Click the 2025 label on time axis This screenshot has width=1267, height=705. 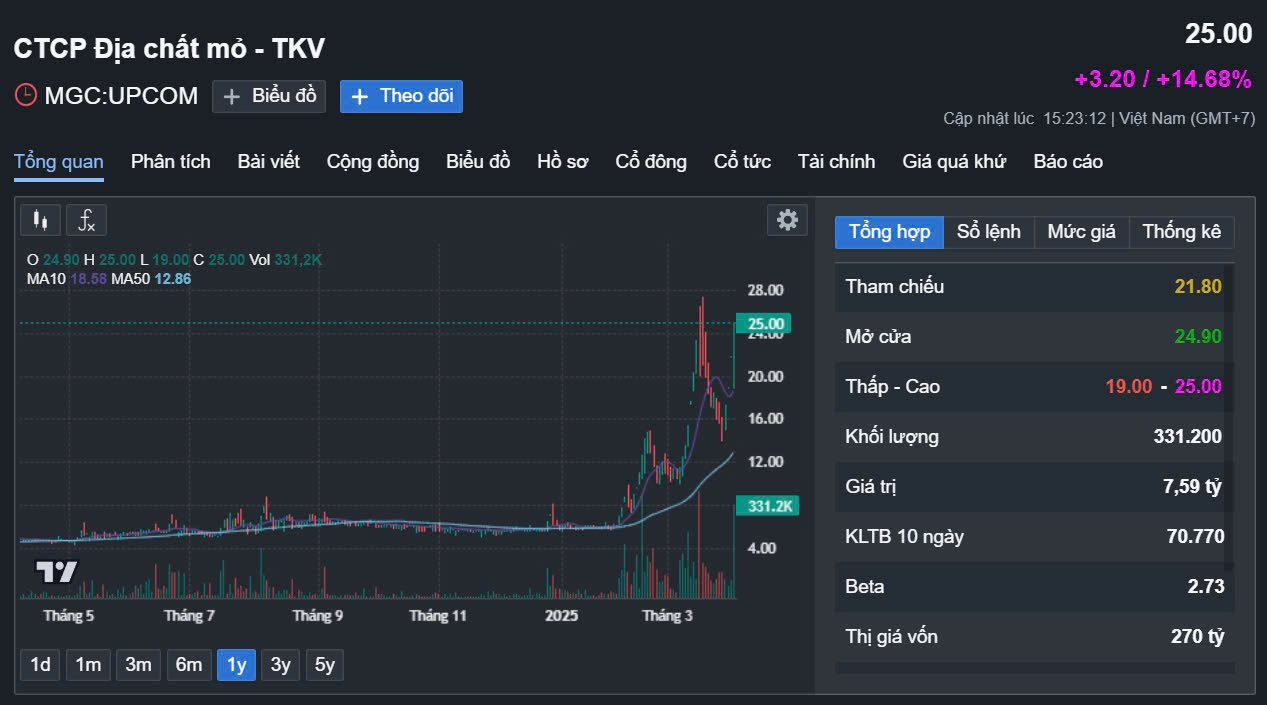coord(562,616)
